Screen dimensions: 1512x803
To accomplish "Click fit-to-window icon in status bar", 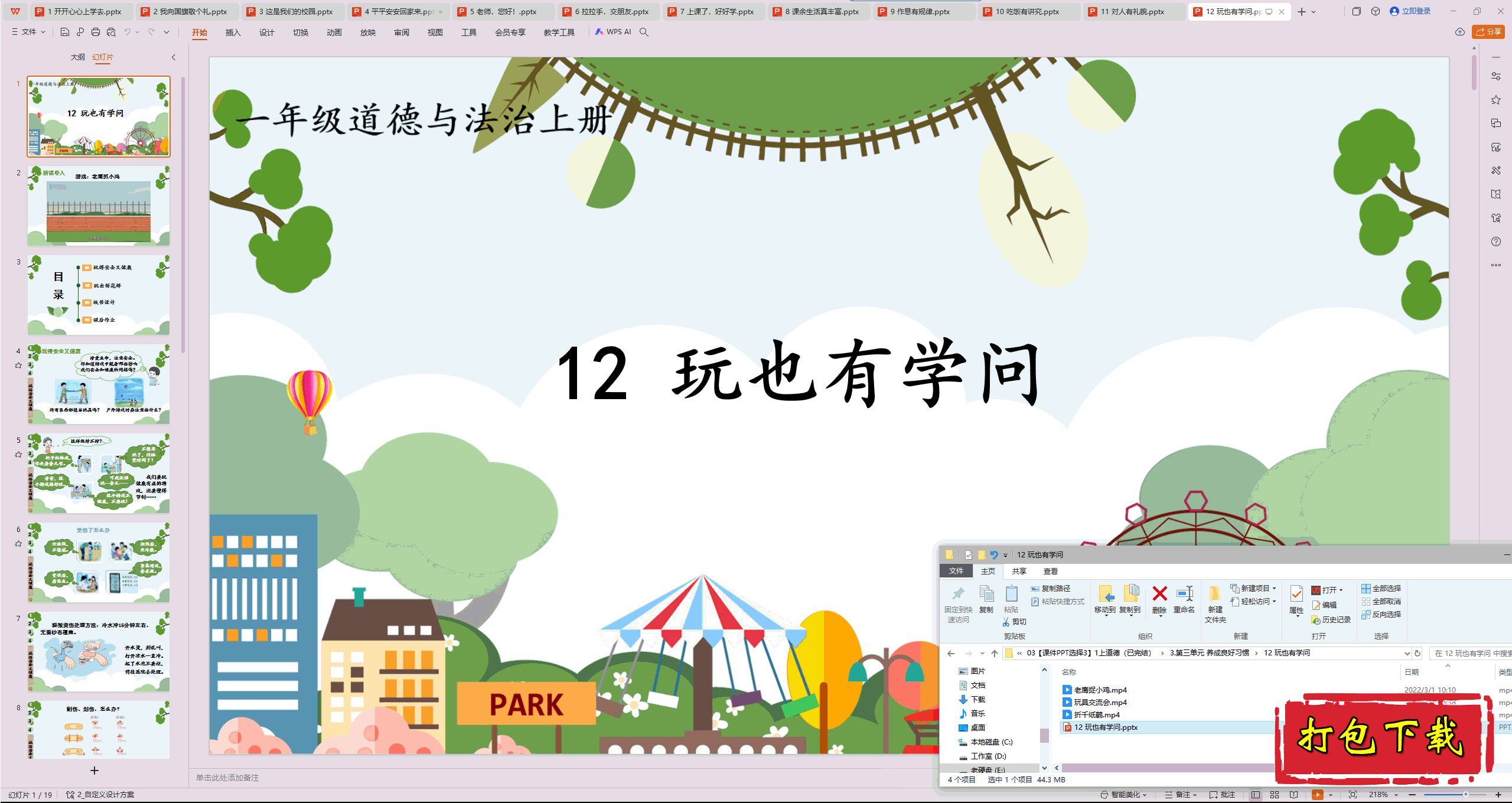I will click(x=1353, y=795).
